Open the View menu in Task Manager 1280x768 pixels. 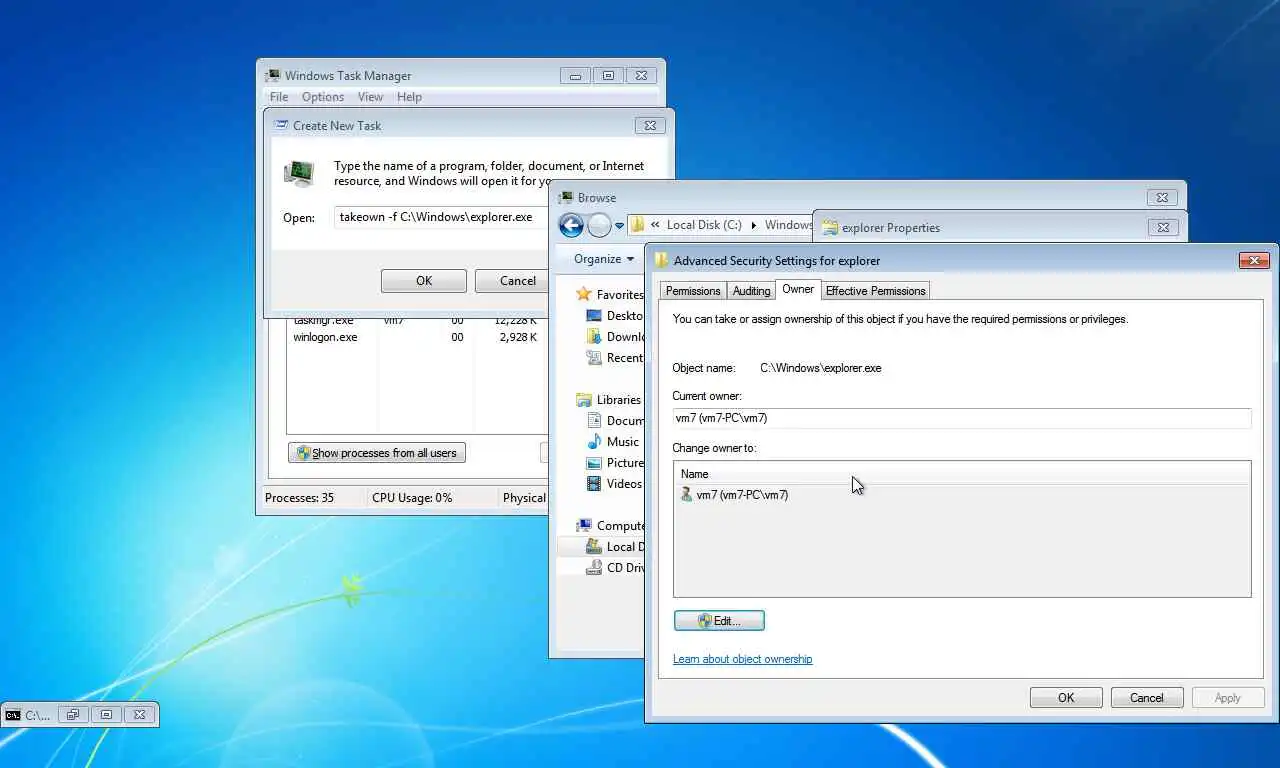tap(370, 97)
